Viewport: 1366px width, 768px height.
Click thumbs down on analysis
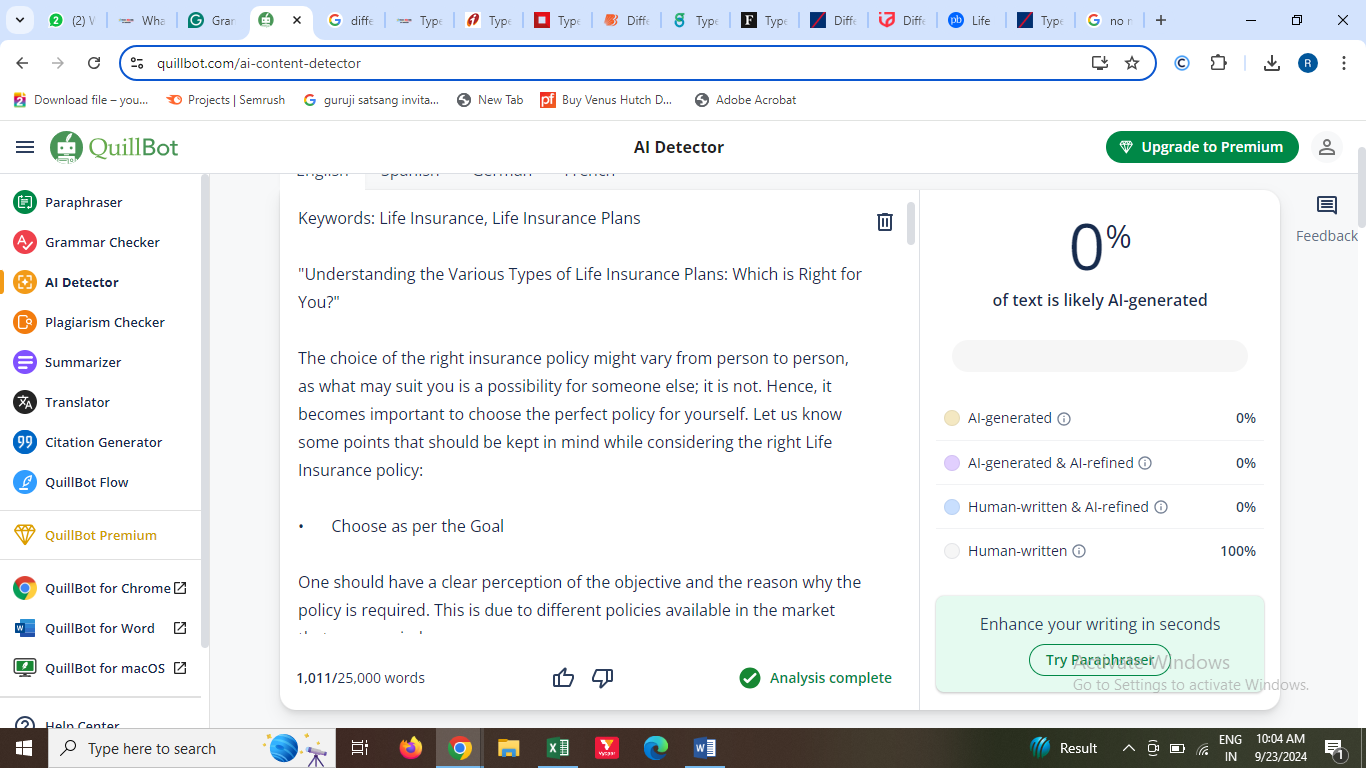(x=602, y=678)
